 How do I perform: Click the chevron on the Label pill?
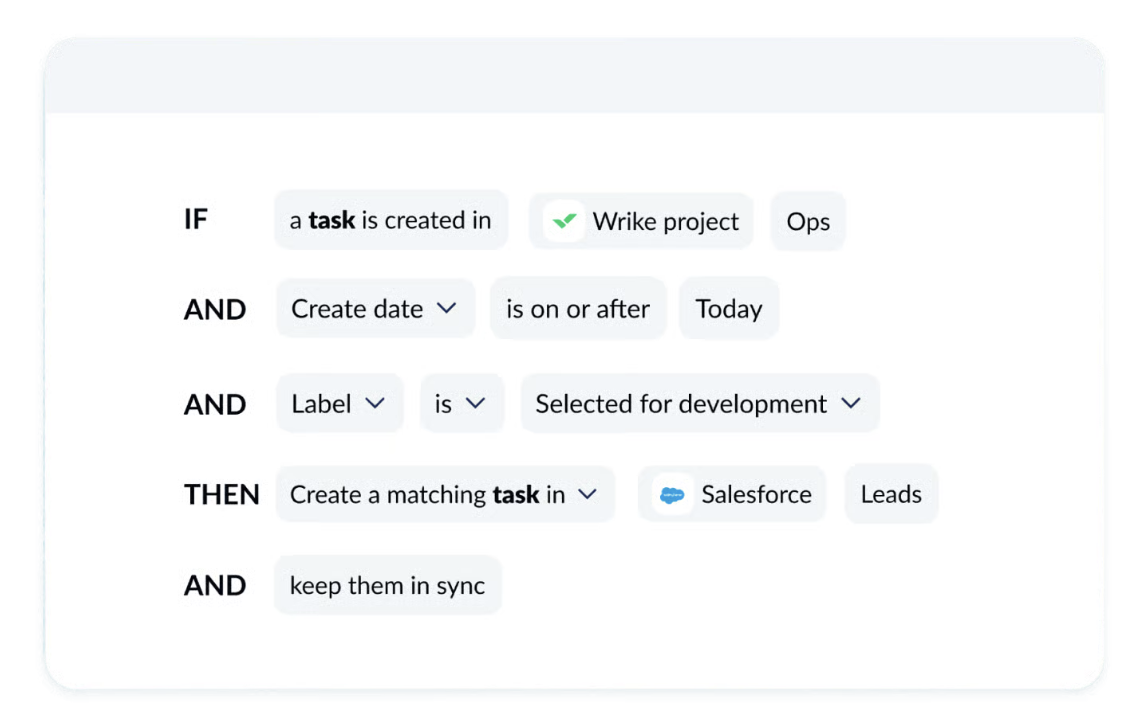pos(377,403)
